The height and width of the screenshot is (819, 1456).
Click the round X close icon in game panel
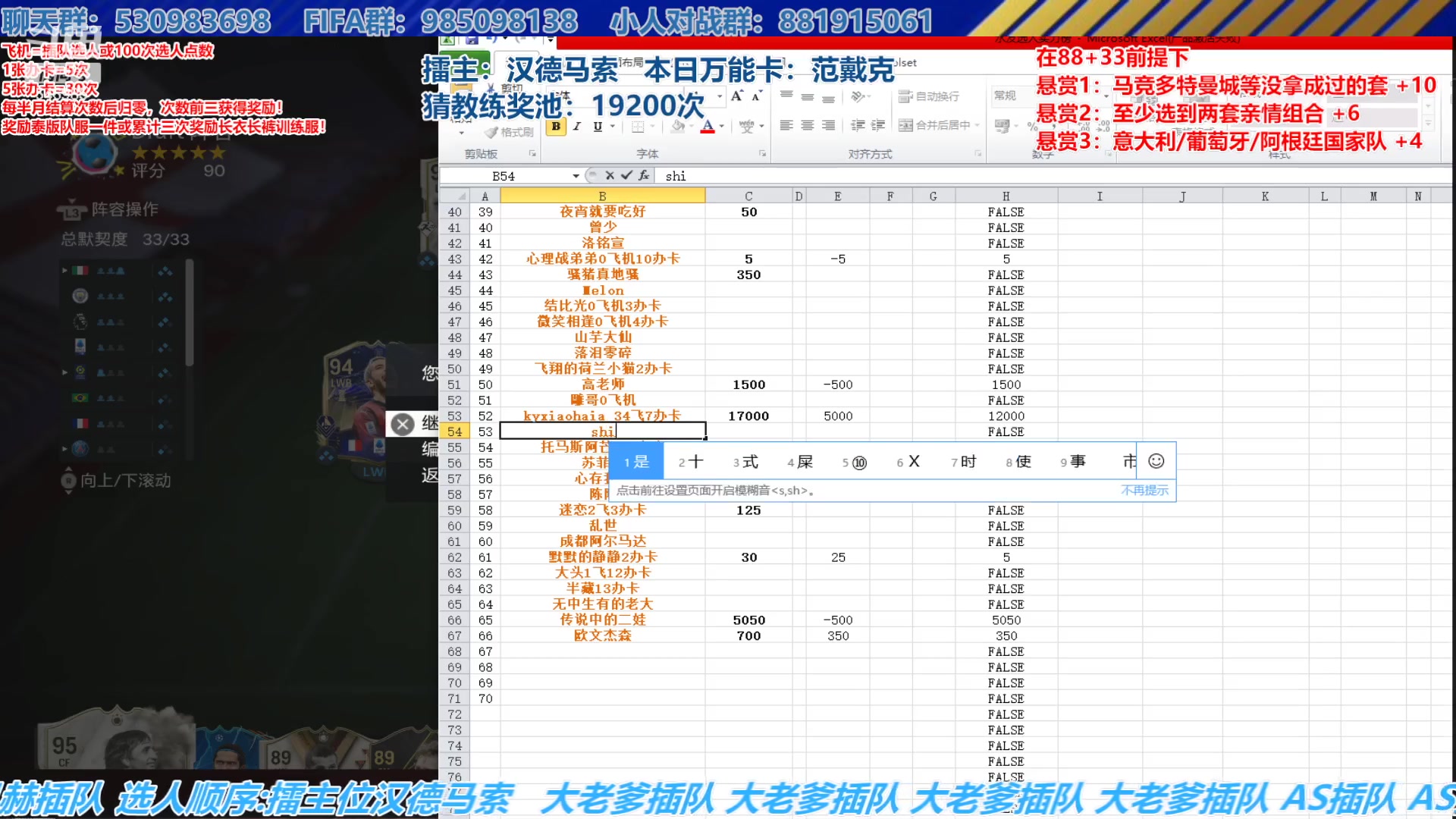(403, 424)
